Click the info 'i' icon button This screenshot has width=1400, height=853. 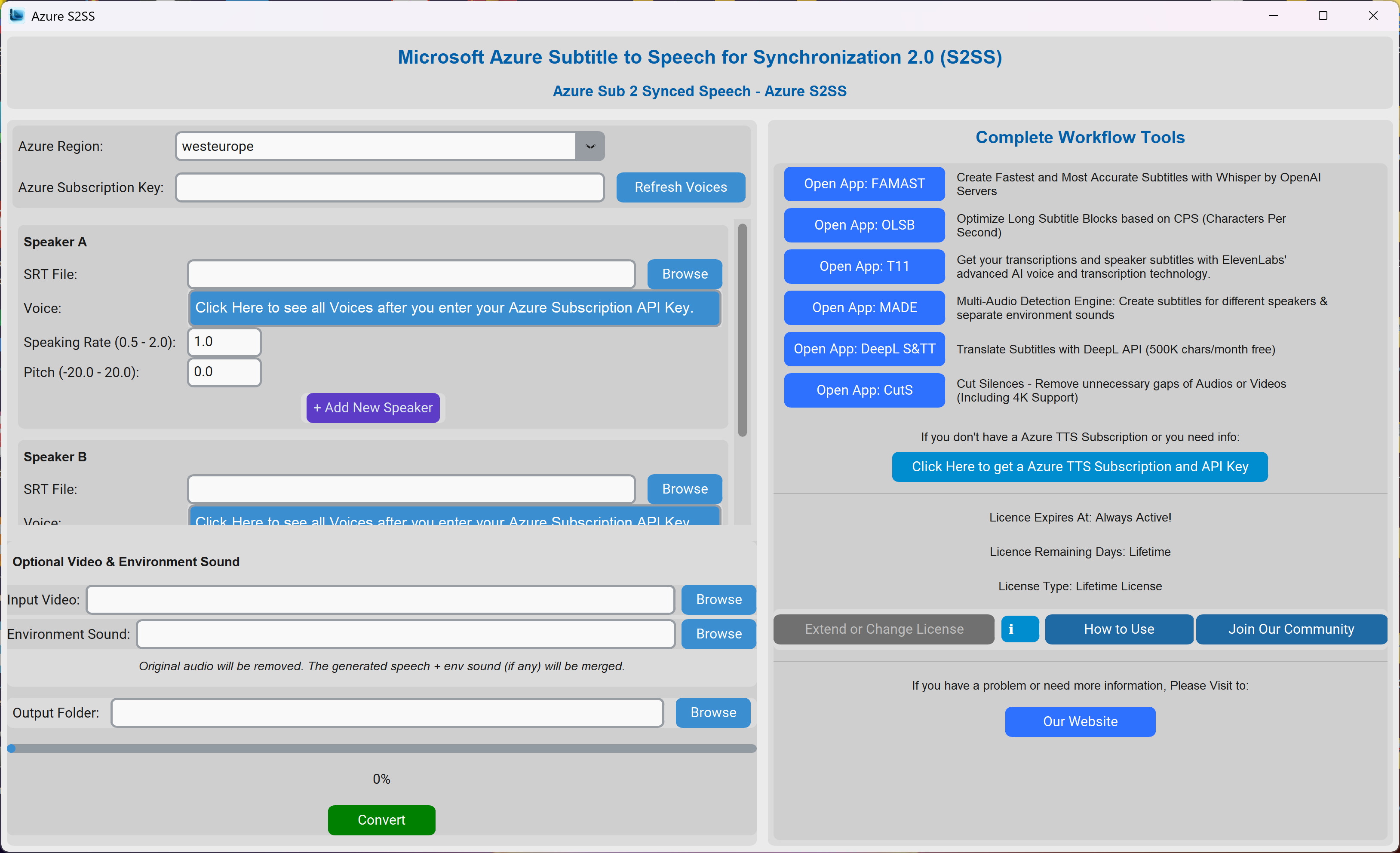pos(1019,629)
